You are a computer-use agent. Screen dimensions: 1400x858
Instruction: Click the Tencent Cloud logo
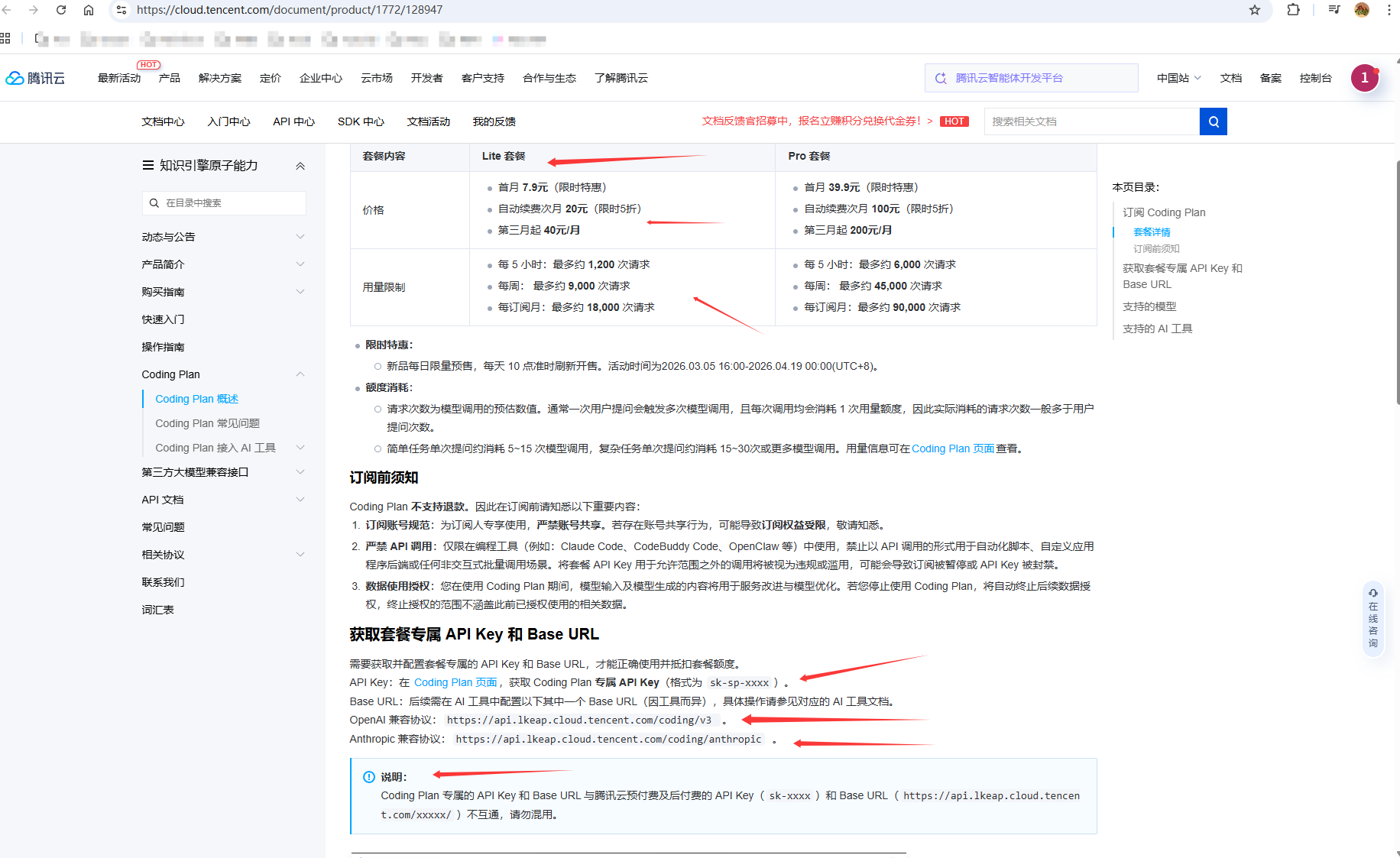[x=36, y=78]
